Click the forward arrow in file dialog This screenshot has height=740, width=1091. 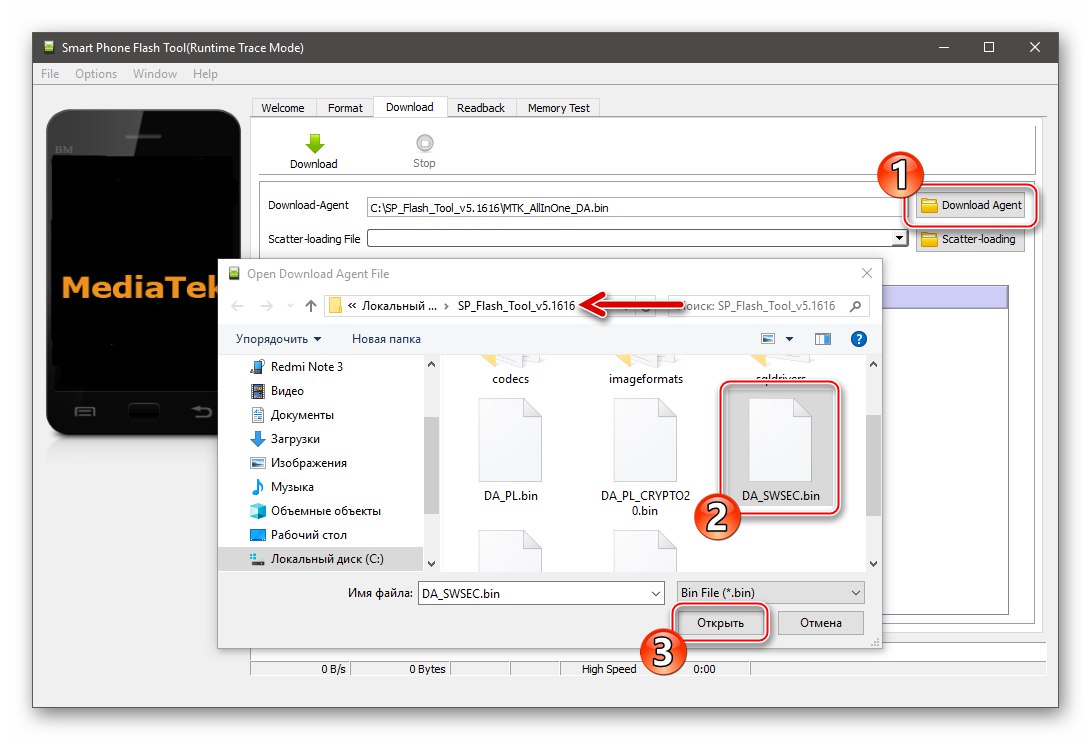pyautogui.click(x=266, y=306)
